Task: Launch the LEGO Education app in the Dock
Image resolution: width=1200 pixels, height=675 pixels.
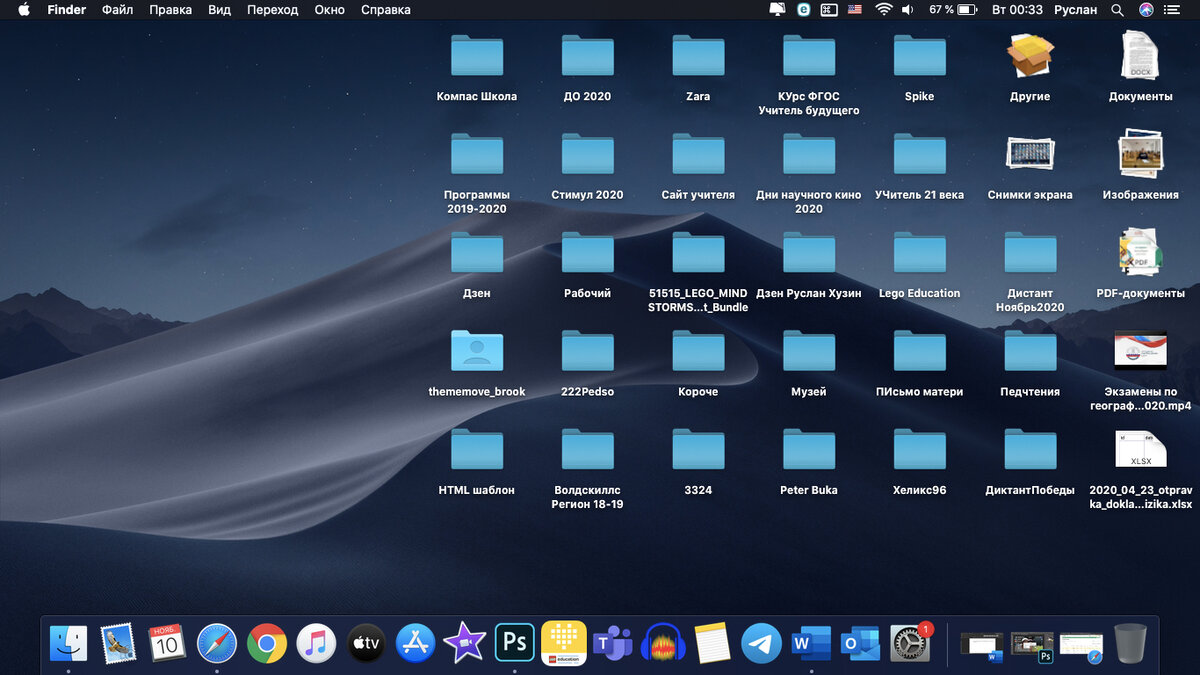Action: coord(564,643)
